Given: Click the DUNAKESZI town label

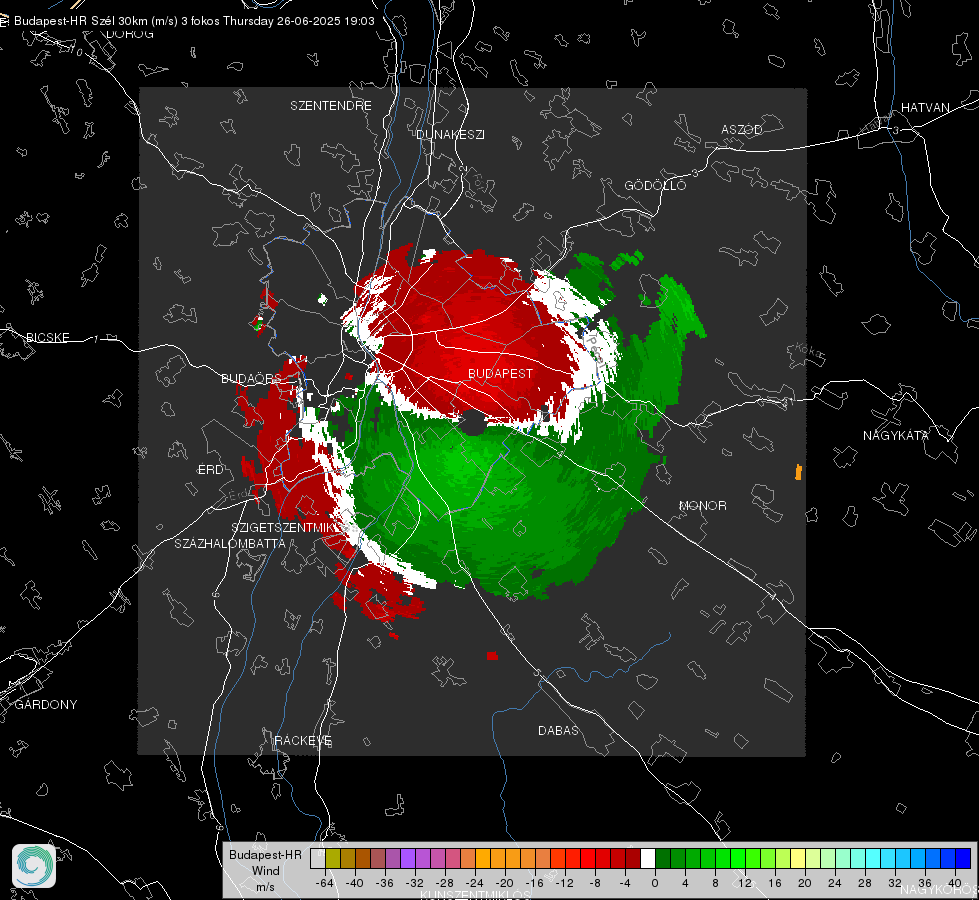Looking at the screenshot, I should coord(450,134).
